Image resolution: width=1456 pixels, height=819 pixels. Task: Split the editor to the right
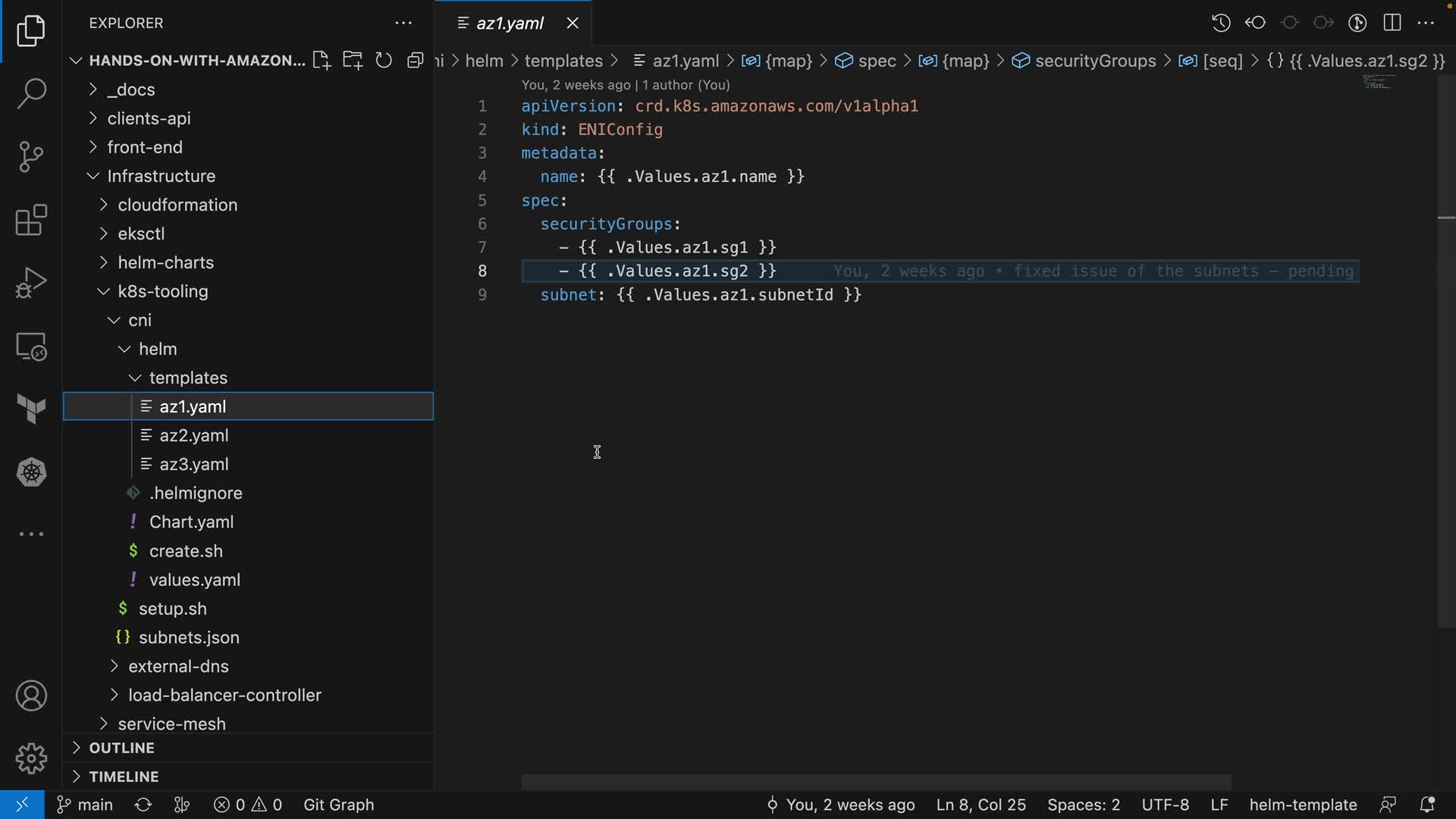(x=1392, y=23)
